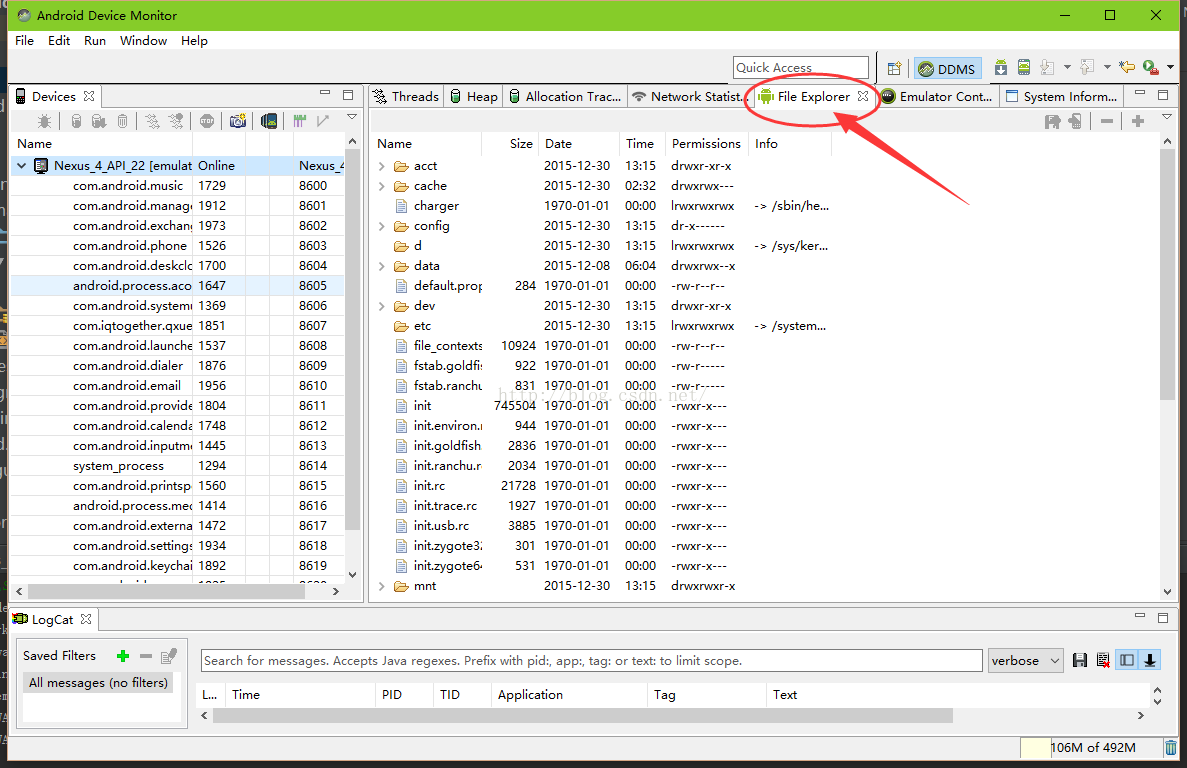Close the LogCat tab

86,620
